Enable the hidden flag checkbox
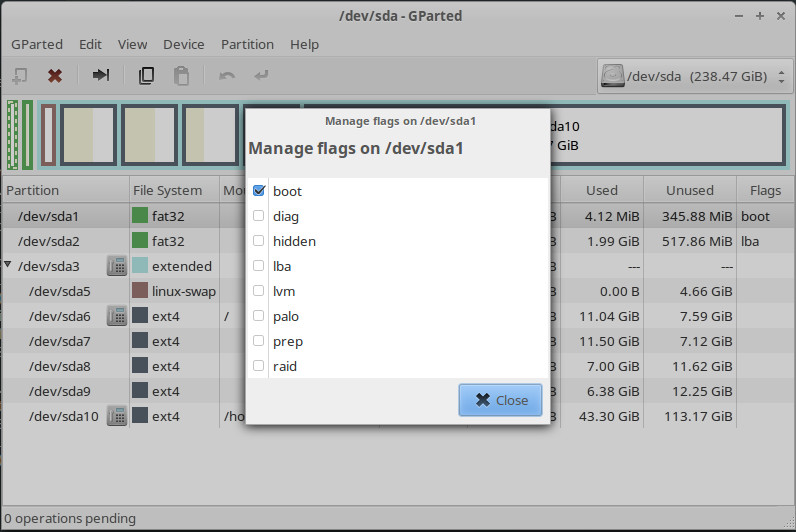Image resolution: width=796 pixels, height=532 pixels. click(258, 241)
